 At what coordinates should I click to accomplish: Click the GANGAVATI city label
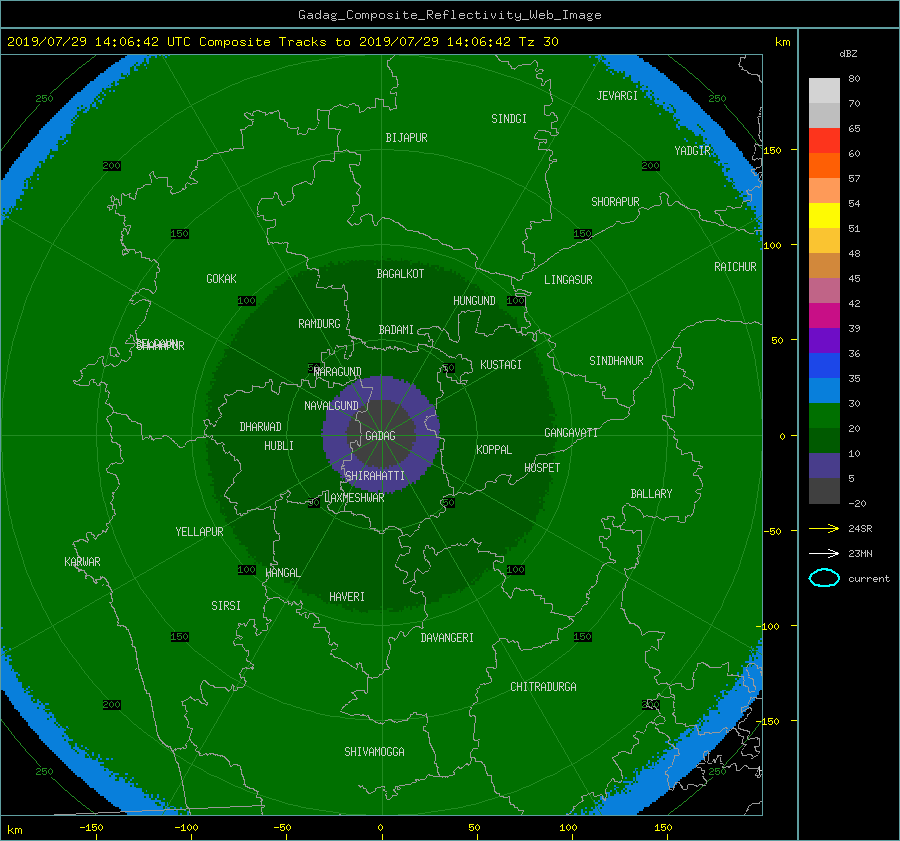[x=571, y=433]
